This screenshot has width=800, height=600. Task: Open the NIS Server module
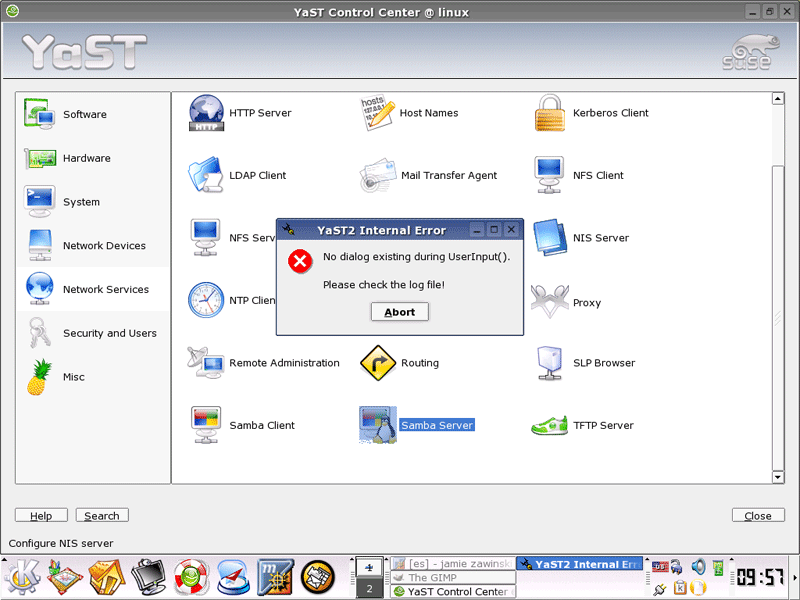click(x=581, y=238)
